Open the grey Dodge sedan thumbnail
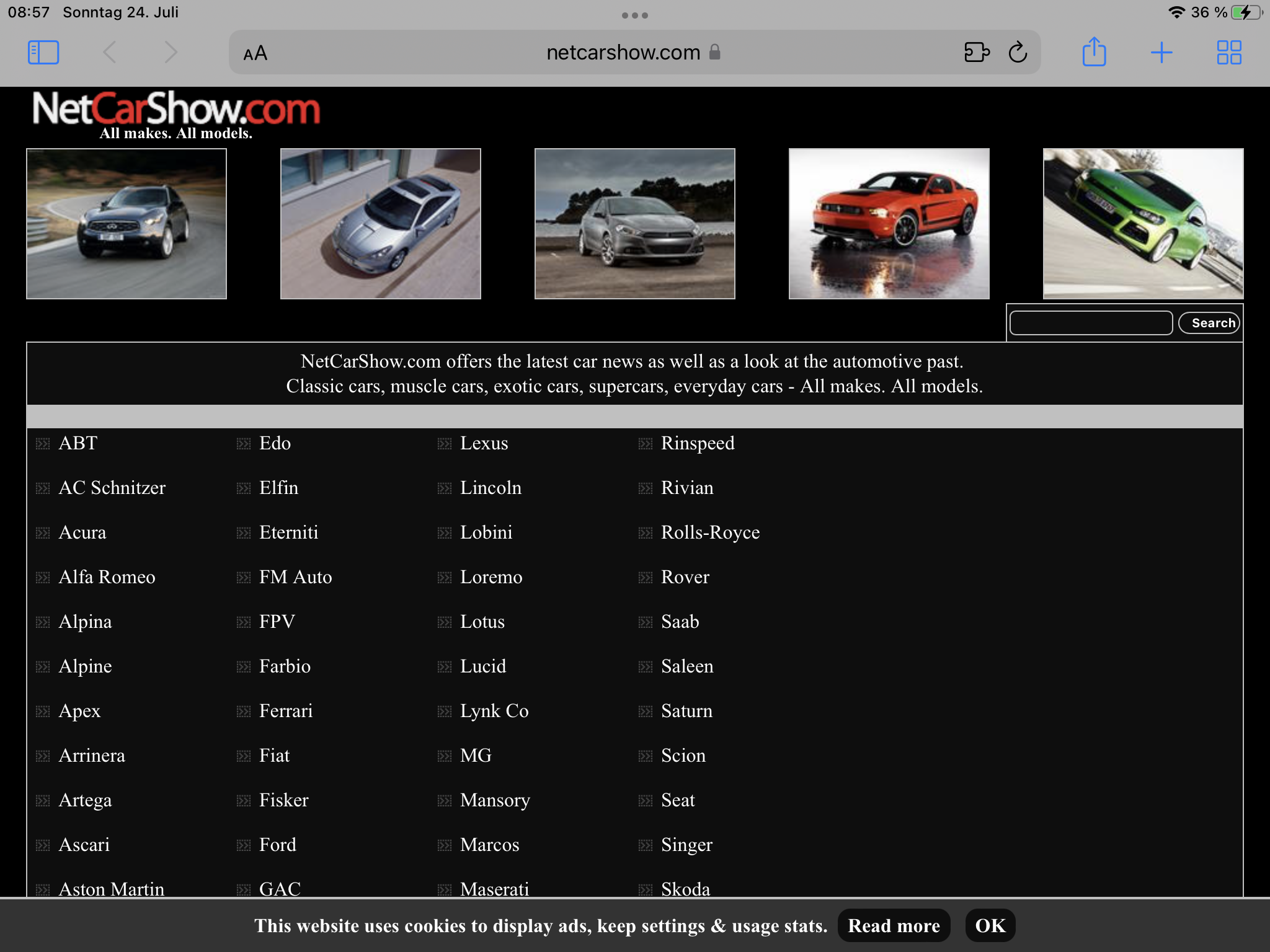The height and width of the screenshot is (952, 1270). (x=635, y=224)
